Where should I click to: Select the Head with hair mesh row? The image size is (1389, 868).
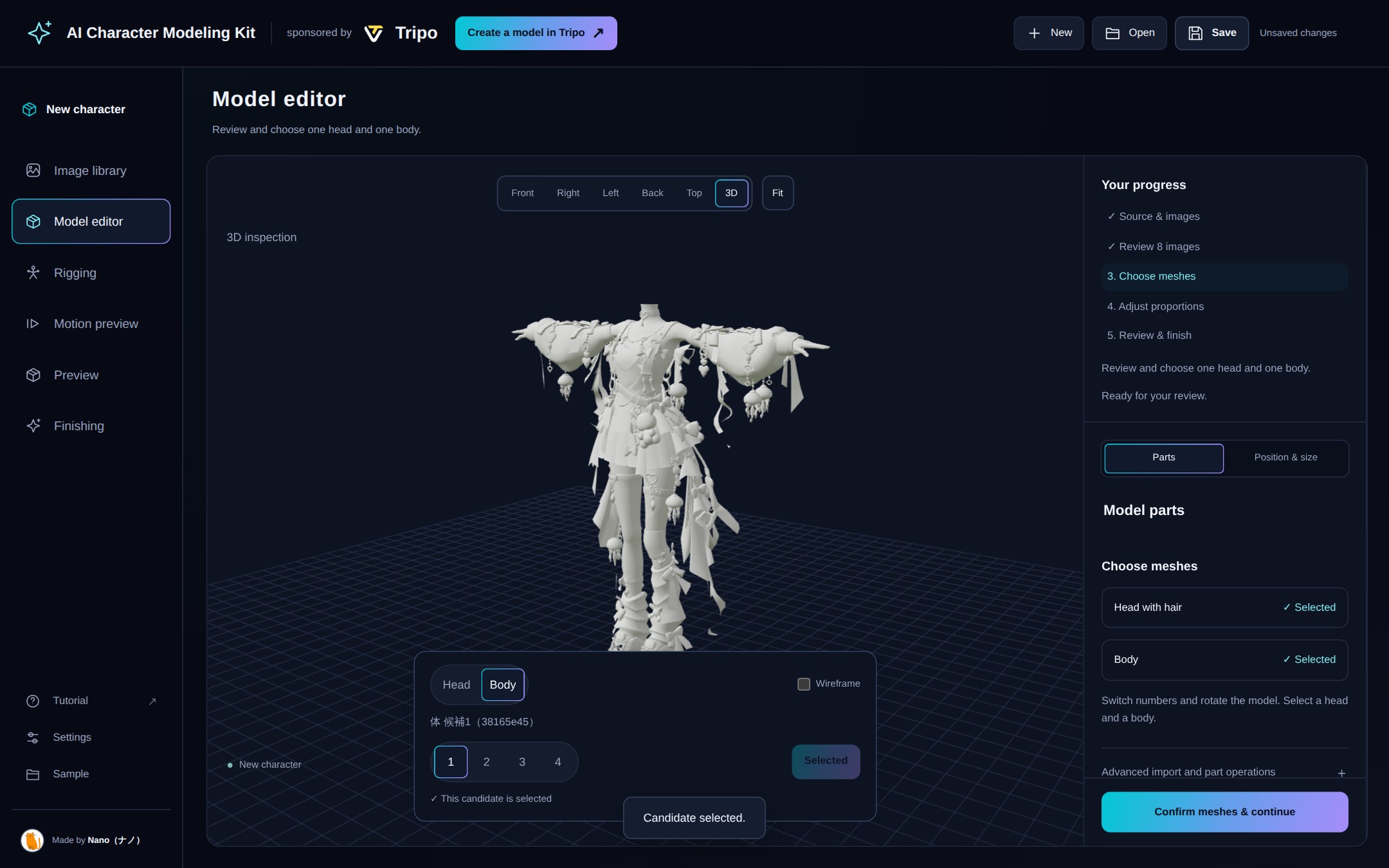pyautogui.click(x=1224, y=608)
